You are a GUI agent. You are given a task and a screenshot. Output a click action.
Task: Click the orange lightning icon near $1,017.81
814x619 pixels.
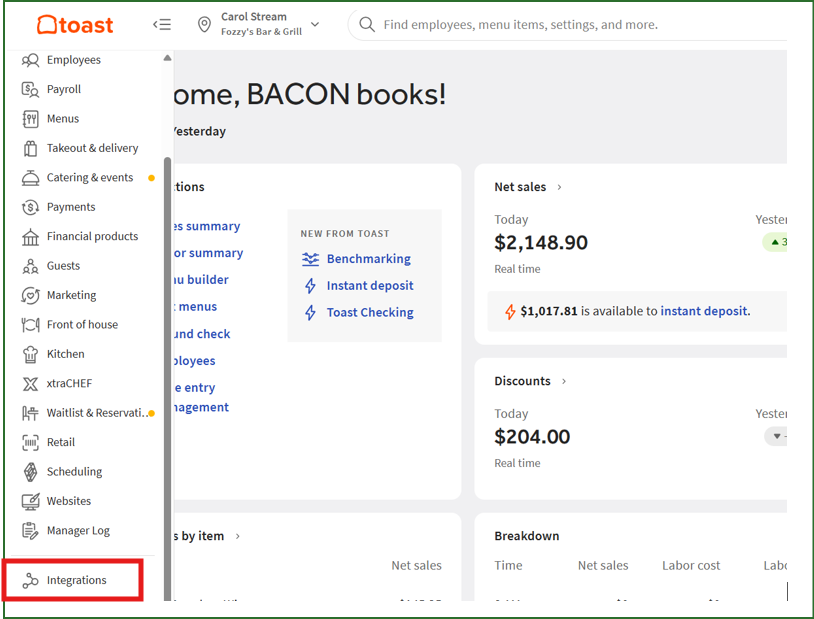coord(510,312)
